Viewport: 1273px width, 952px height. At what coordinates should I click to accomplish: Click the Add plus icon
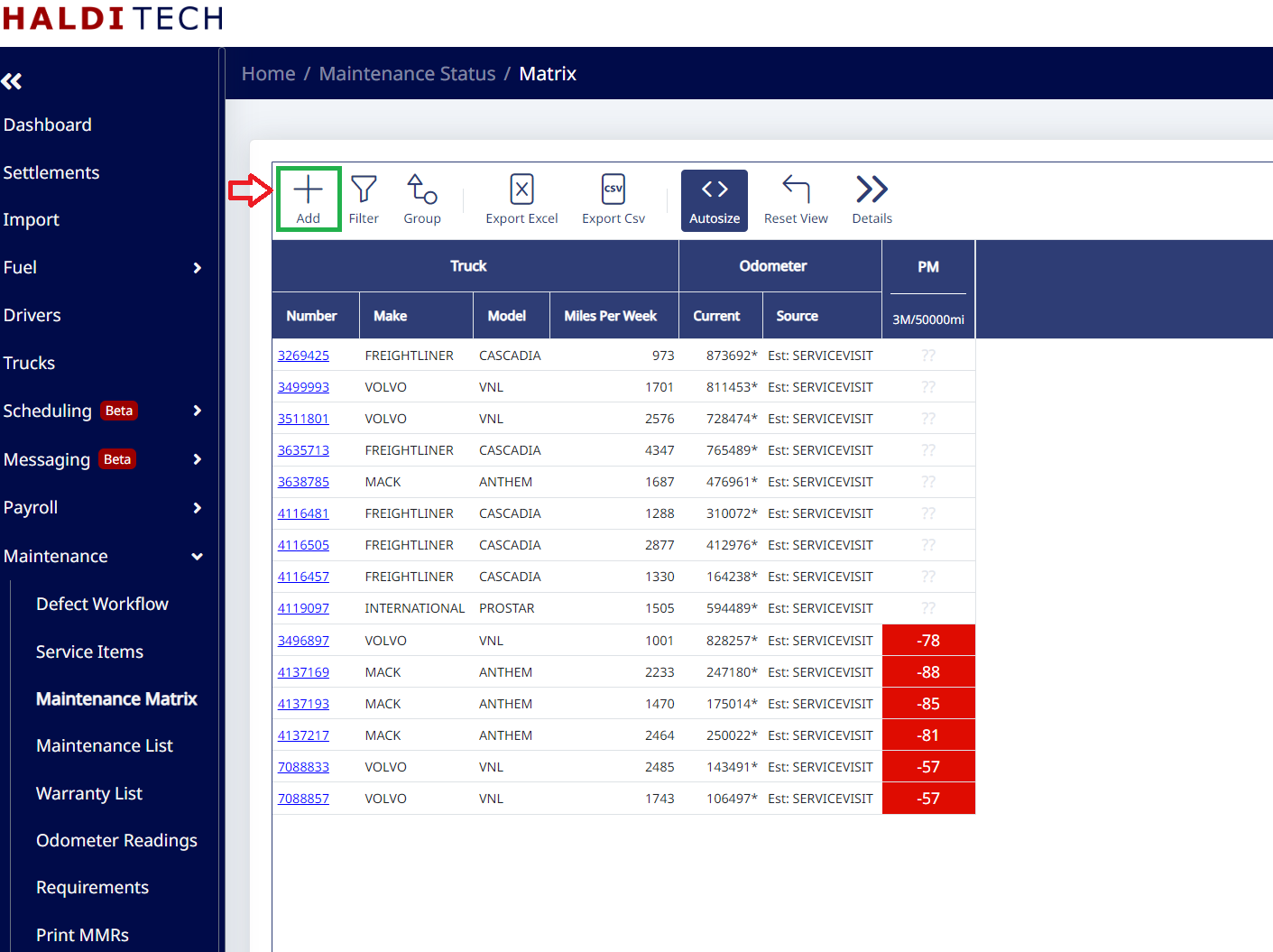pos(308,189)
